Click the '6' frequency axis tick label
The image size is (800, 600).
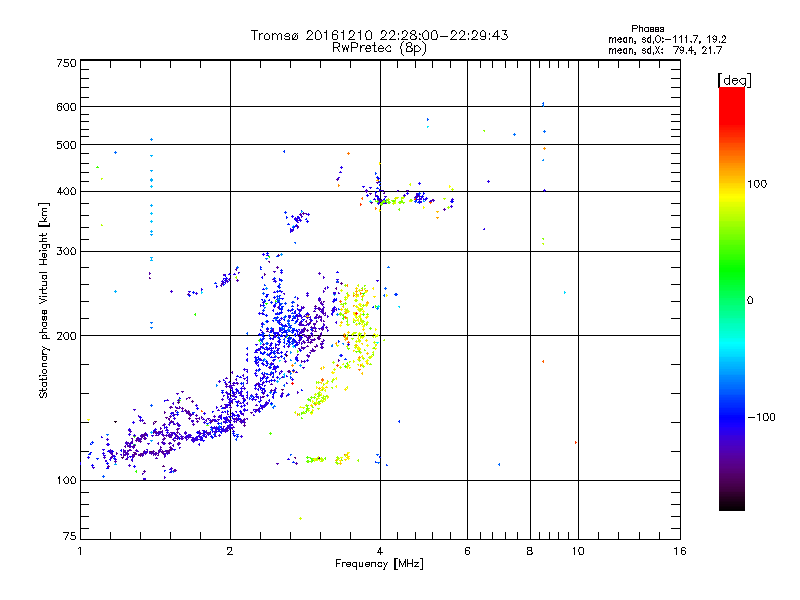467,551
